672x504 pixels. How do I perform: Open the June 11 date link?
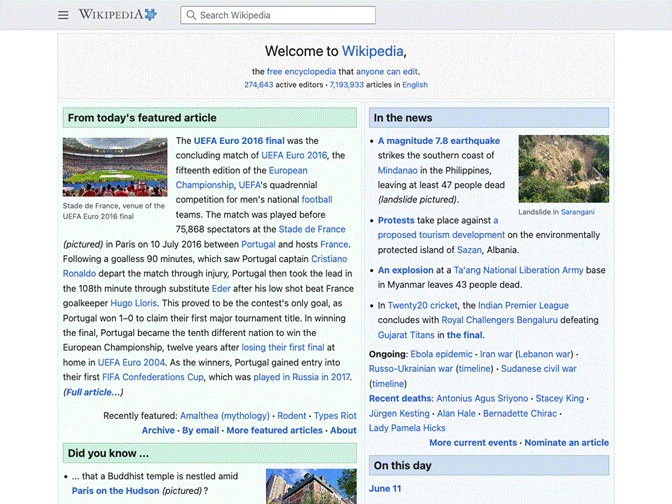385,489
